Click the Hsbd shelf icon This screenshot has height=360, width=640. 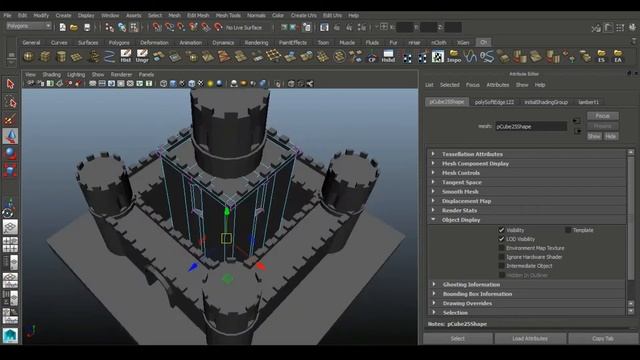(388, 56)
